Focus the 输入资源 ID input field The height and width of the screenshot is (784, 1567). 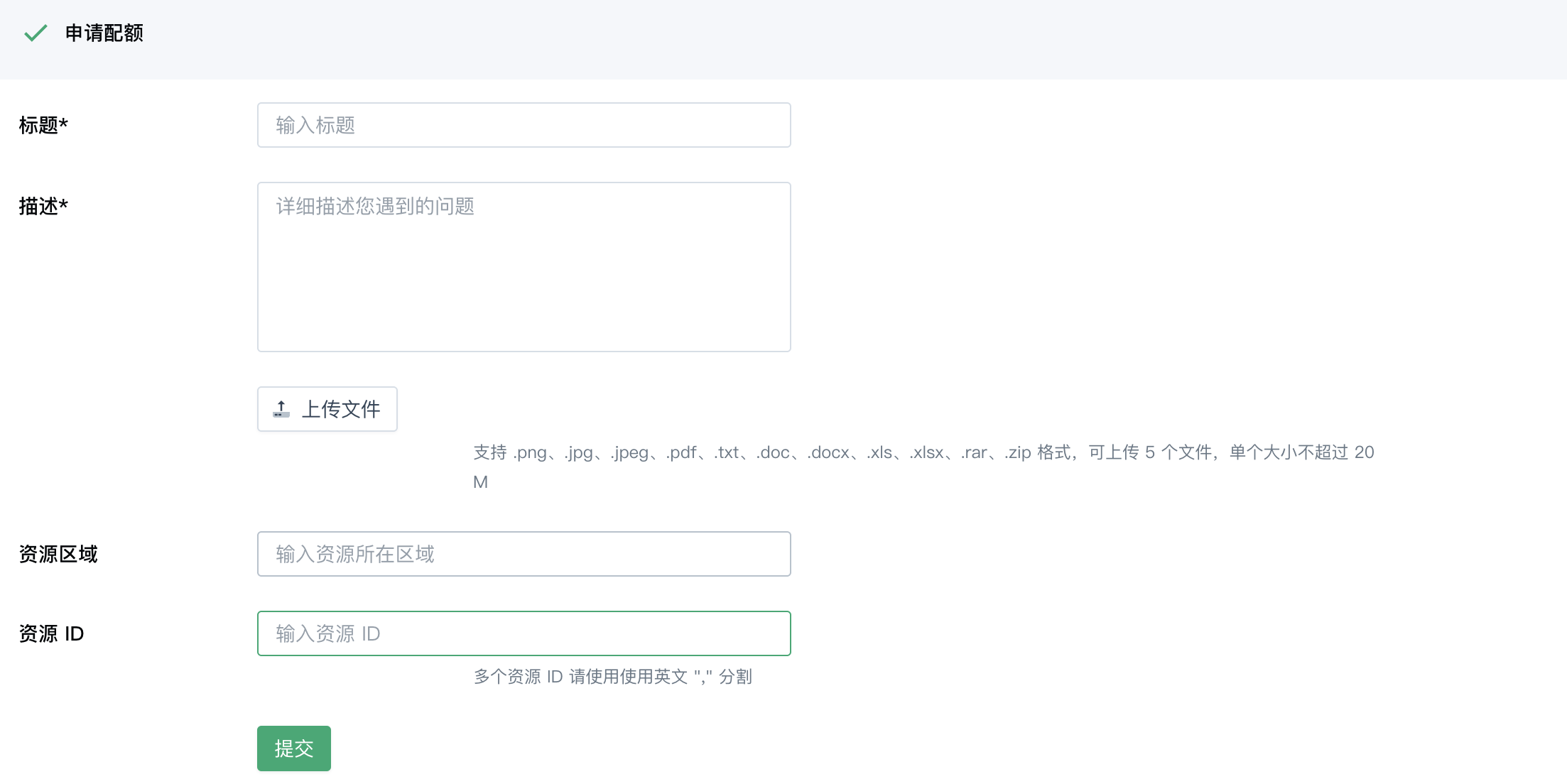click(x=524, y=633)
